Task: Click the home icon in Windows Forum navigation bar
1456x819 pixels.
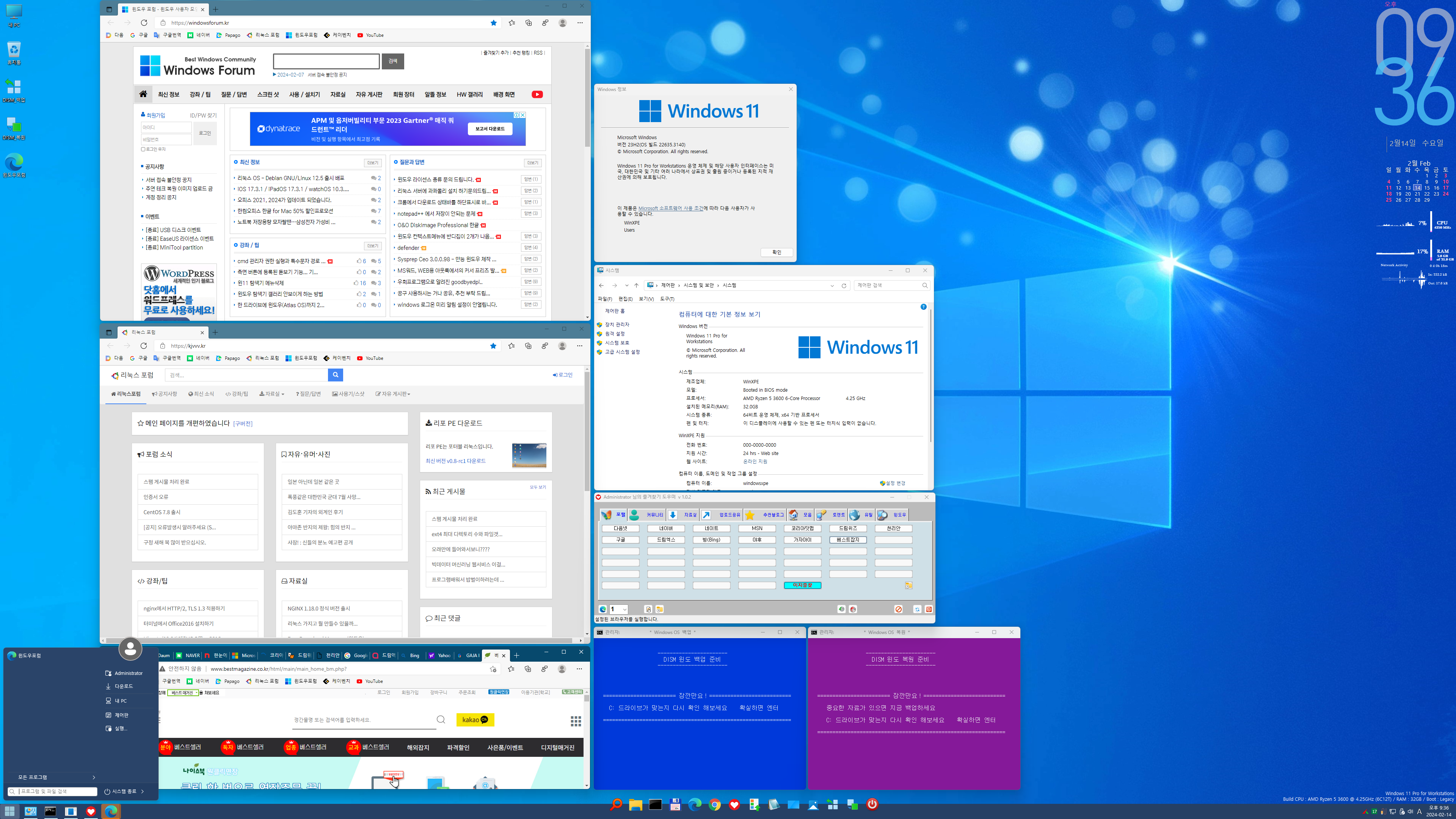Action: (x=143, y=94)
